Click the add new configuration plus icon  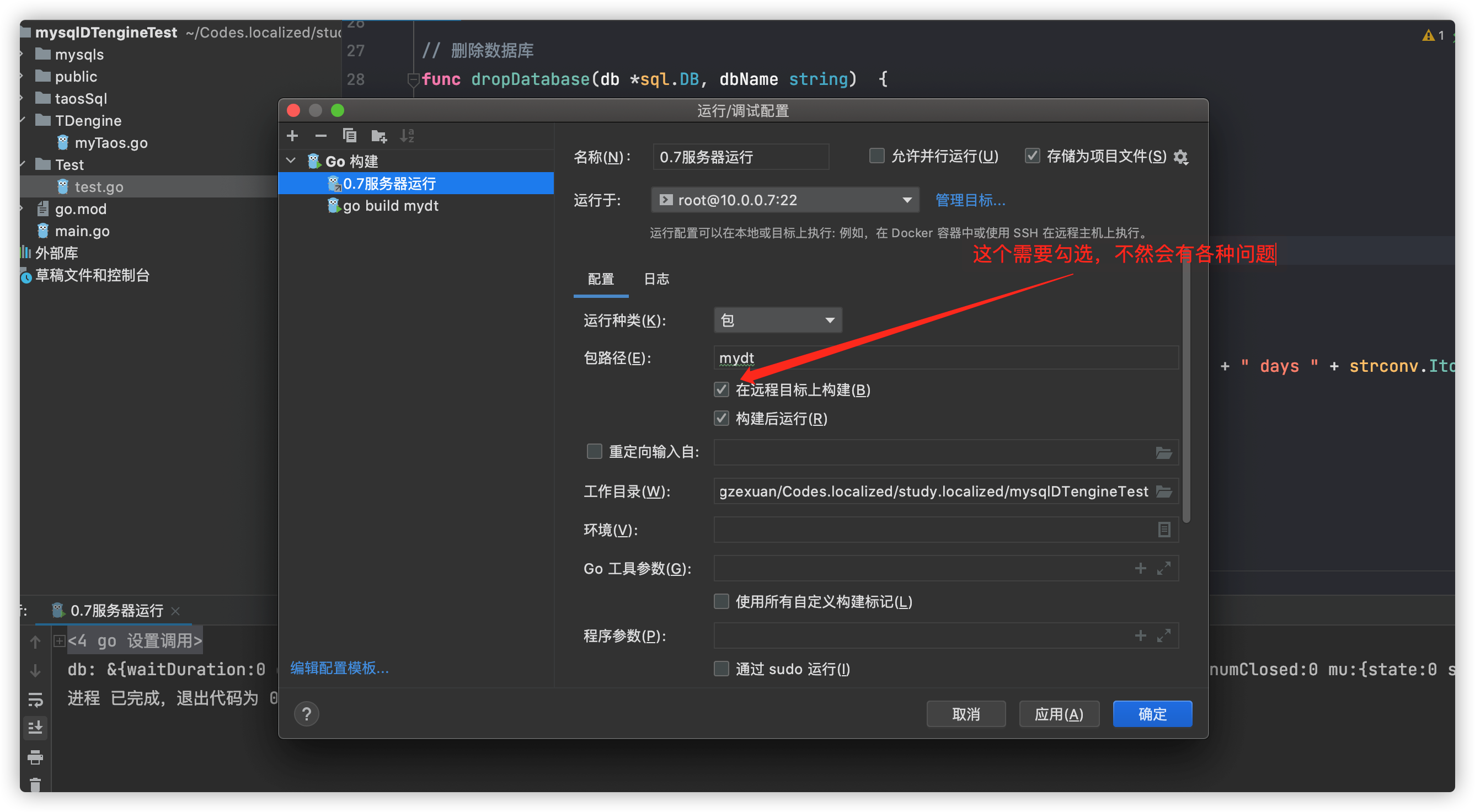point(292,136)
